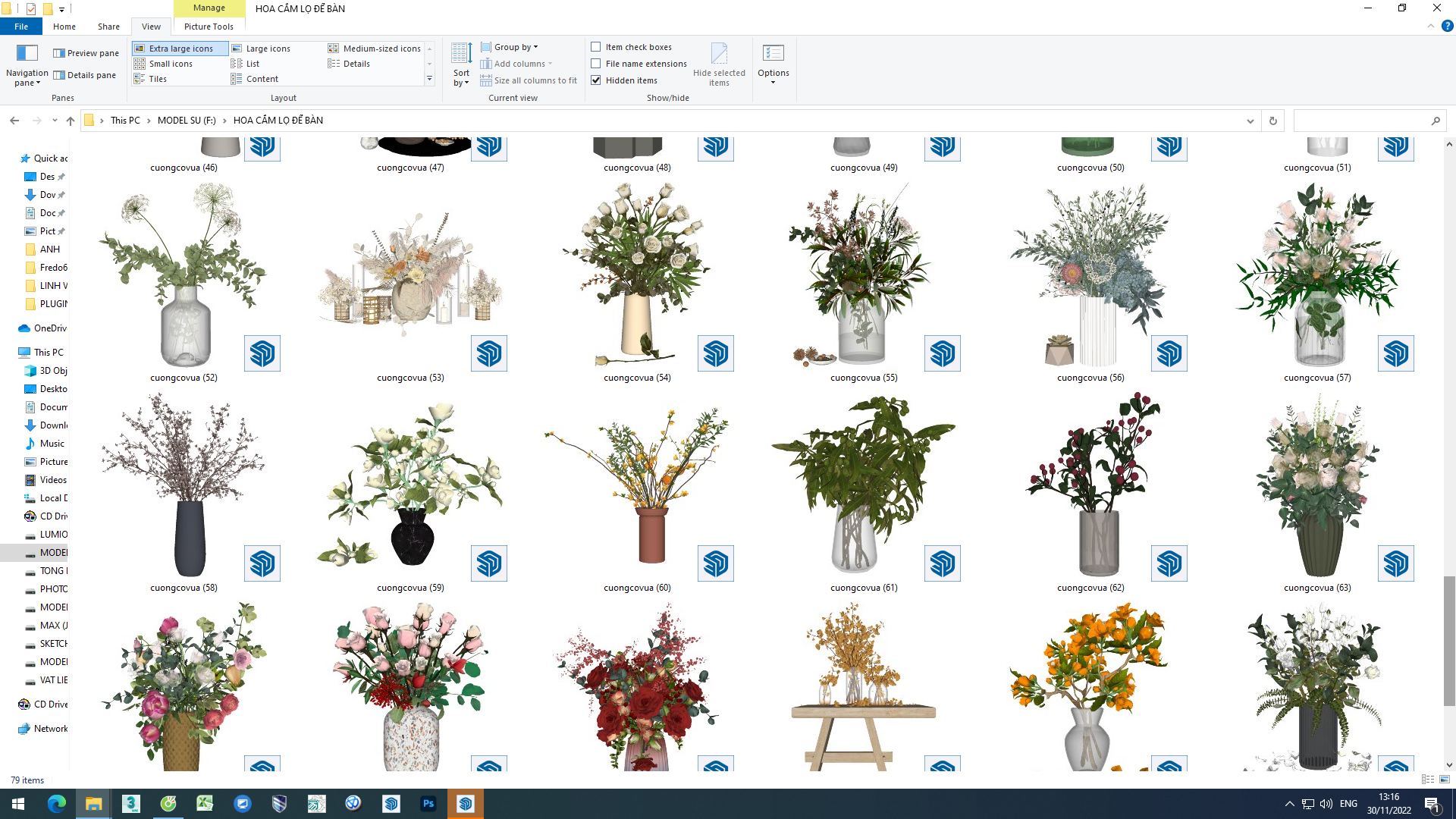Switch to thumbnail view icon in status bar
Viewport: 1456px width, 819px height.
(x=1445, y=780)
